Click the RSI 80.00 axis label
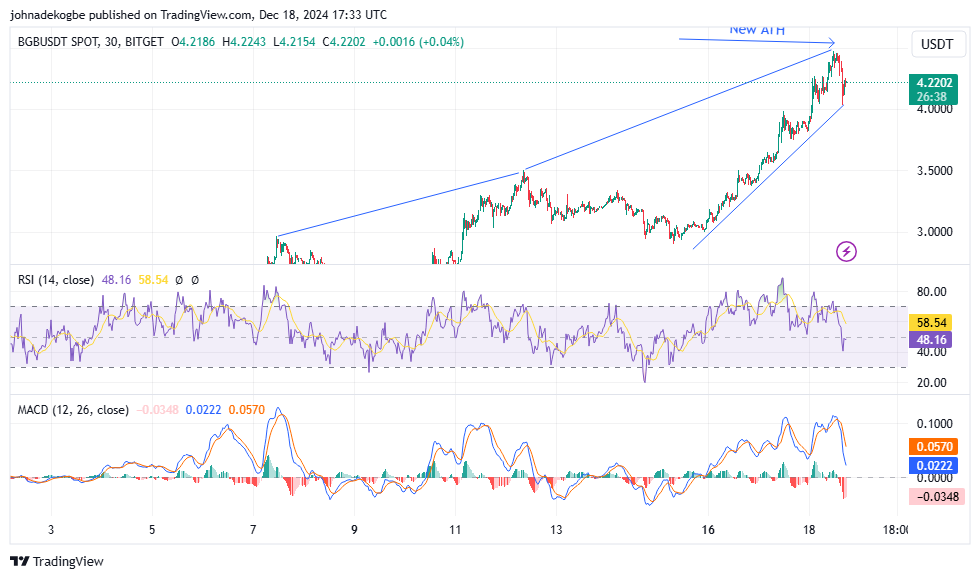This screenshot has width=980, height=579. pos(931,292)
